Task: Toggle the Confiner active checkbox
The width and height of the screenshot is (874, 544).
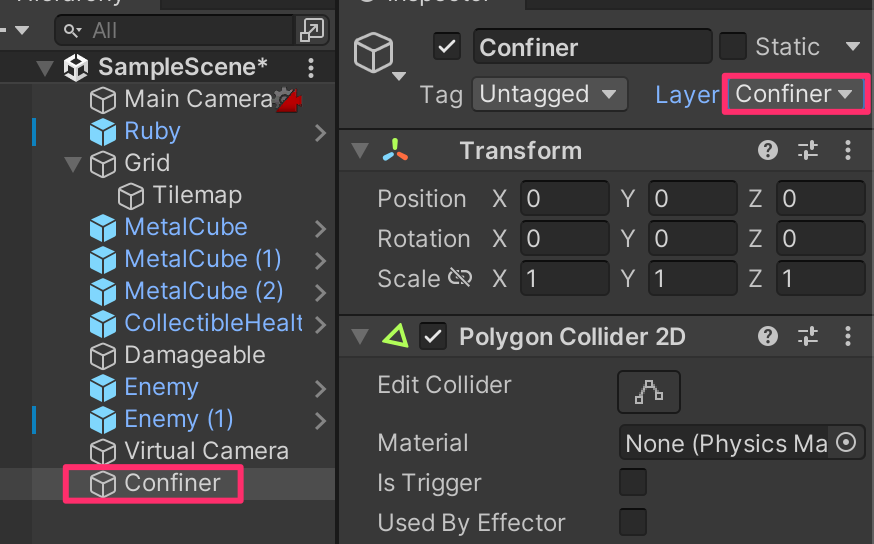Action: 447,47
